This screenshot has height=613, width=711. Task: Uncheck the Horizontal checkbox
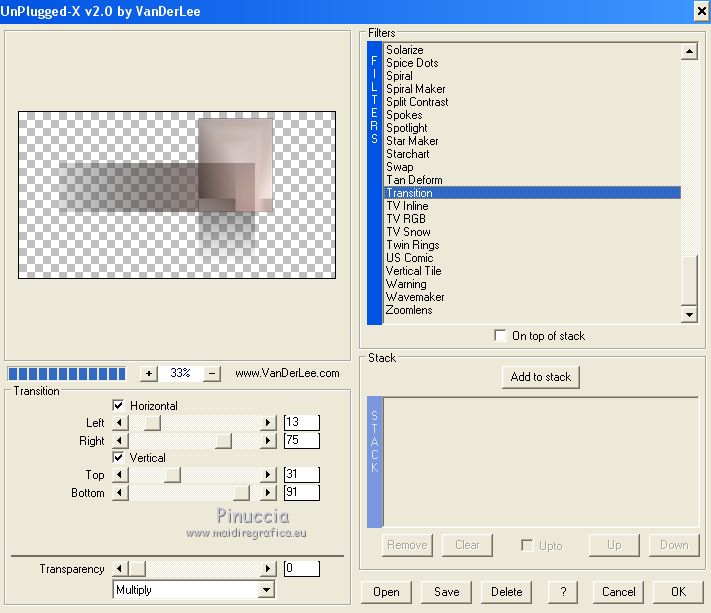(x=118, y=405)
